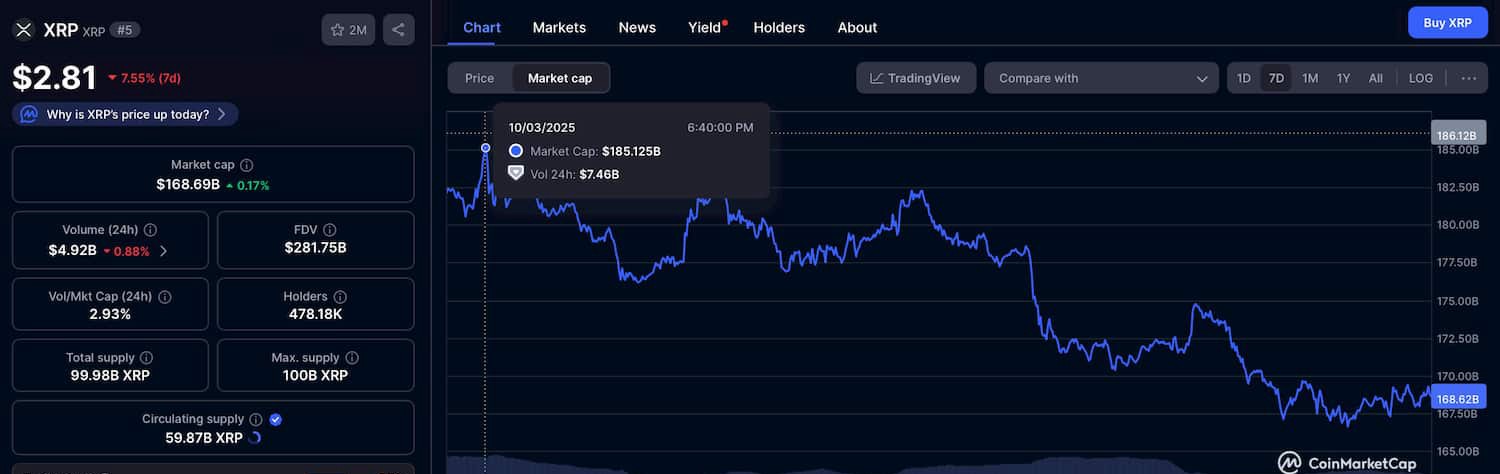Open the TradingView chart button

click(916, 78)
